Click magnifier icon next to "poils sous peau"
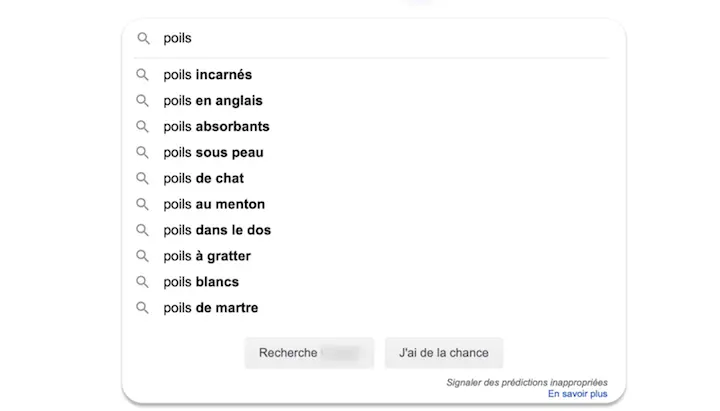 coord(143,153)
